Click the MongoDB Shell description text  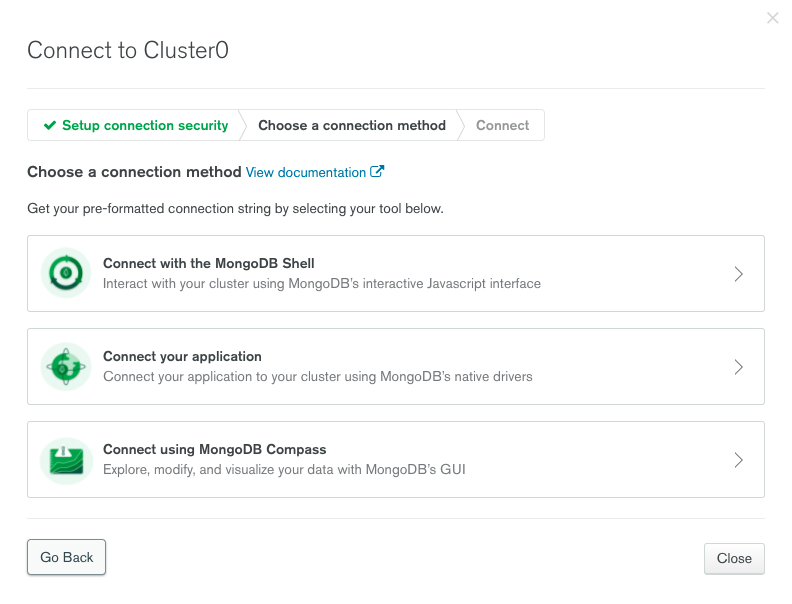pyautogui.click(x=322, y=284)
